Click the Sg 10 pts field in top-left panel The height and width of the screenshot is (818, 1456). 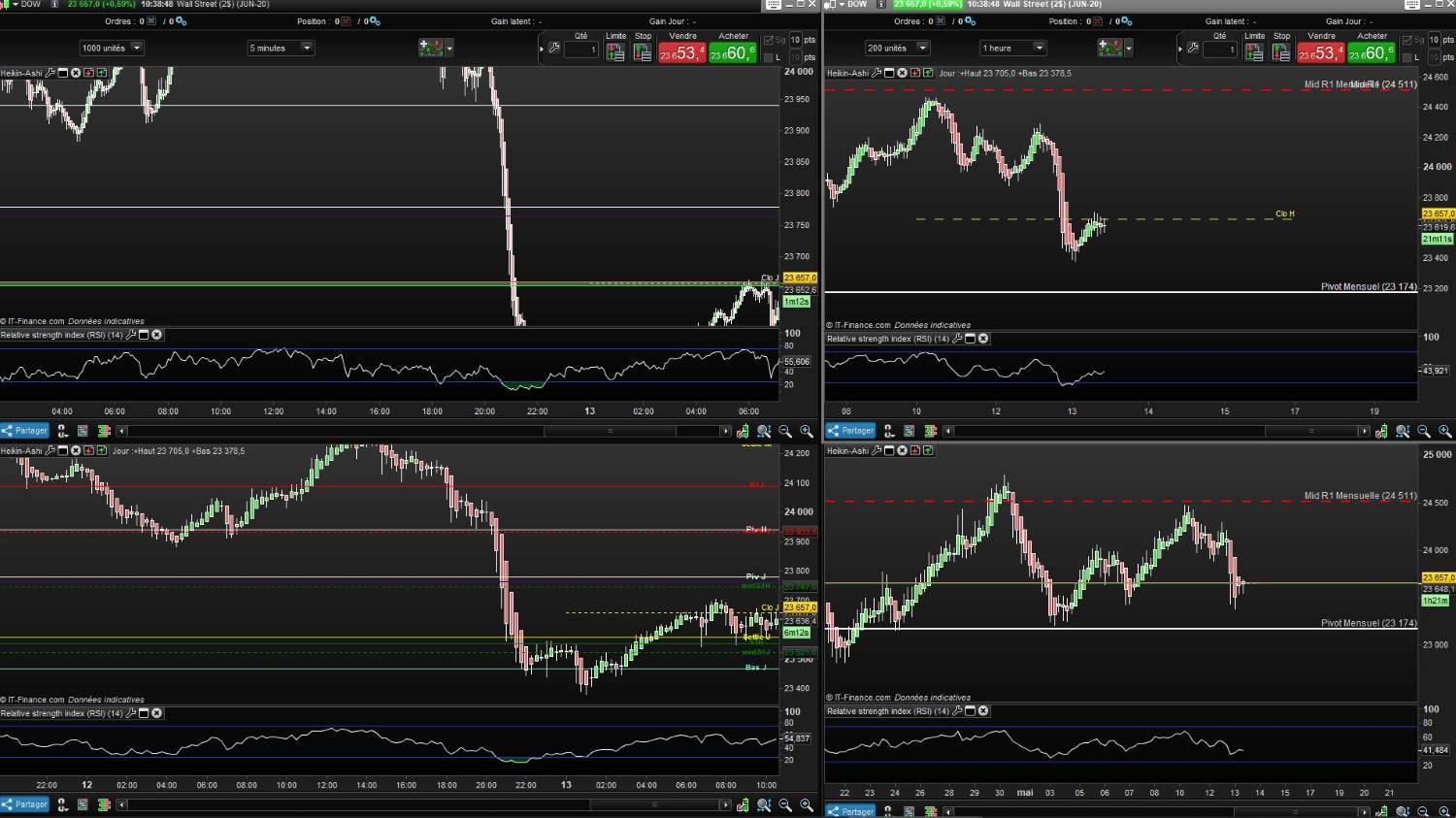pyautogui.click(x=795, y=40)
